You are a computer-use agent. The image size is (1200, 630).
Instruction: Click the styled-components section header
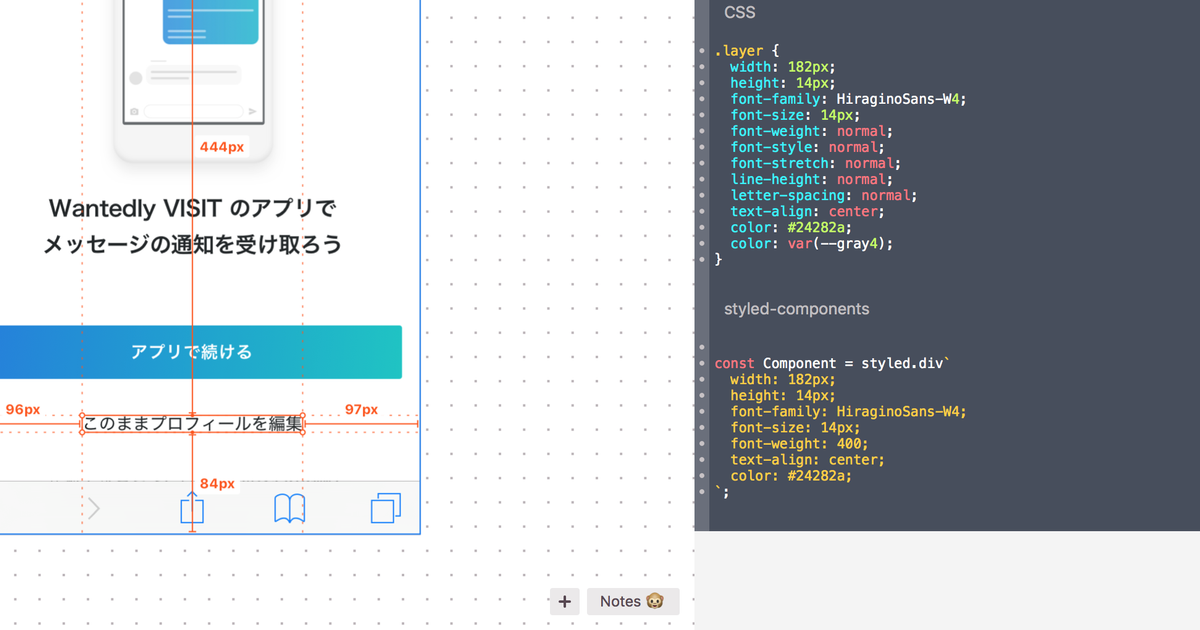pos(796,309)
